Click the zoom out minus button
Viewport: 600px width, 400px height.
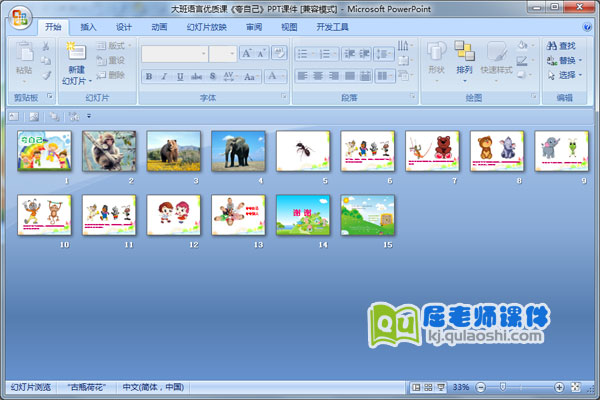coord(480,387)
